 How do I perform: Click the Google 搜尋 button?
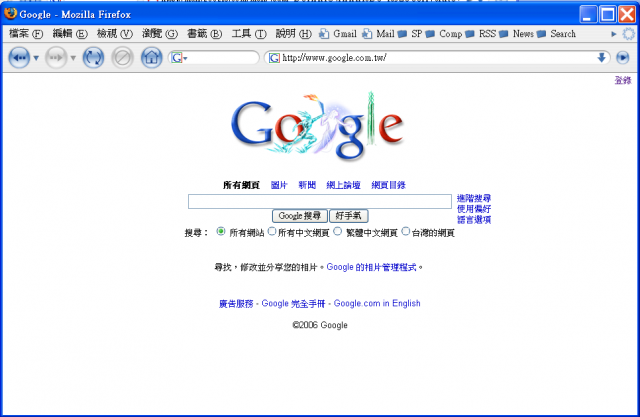pos(300,216)
